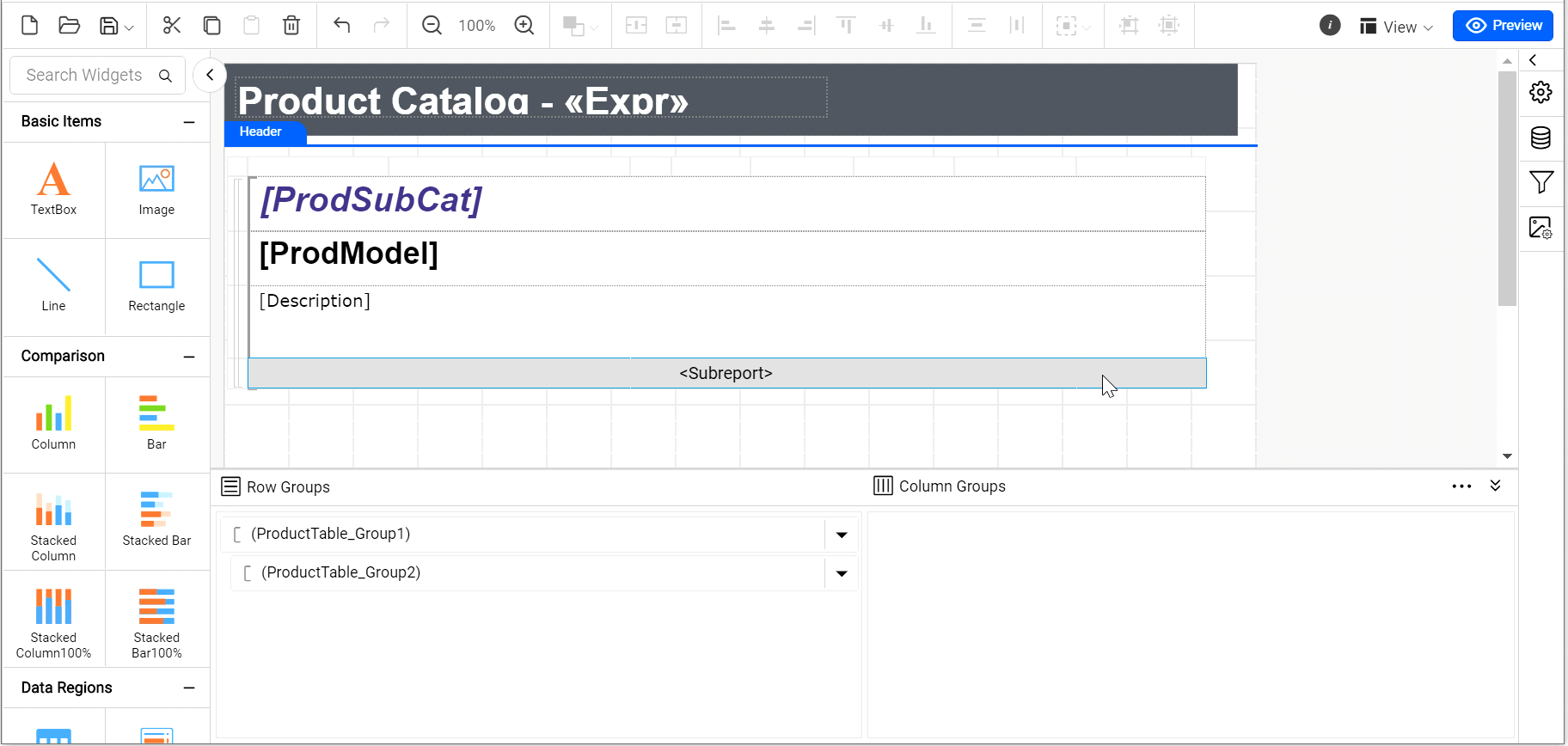Screen dimensions: 1568x746
Task: Undo the last action
Action: 342,25
